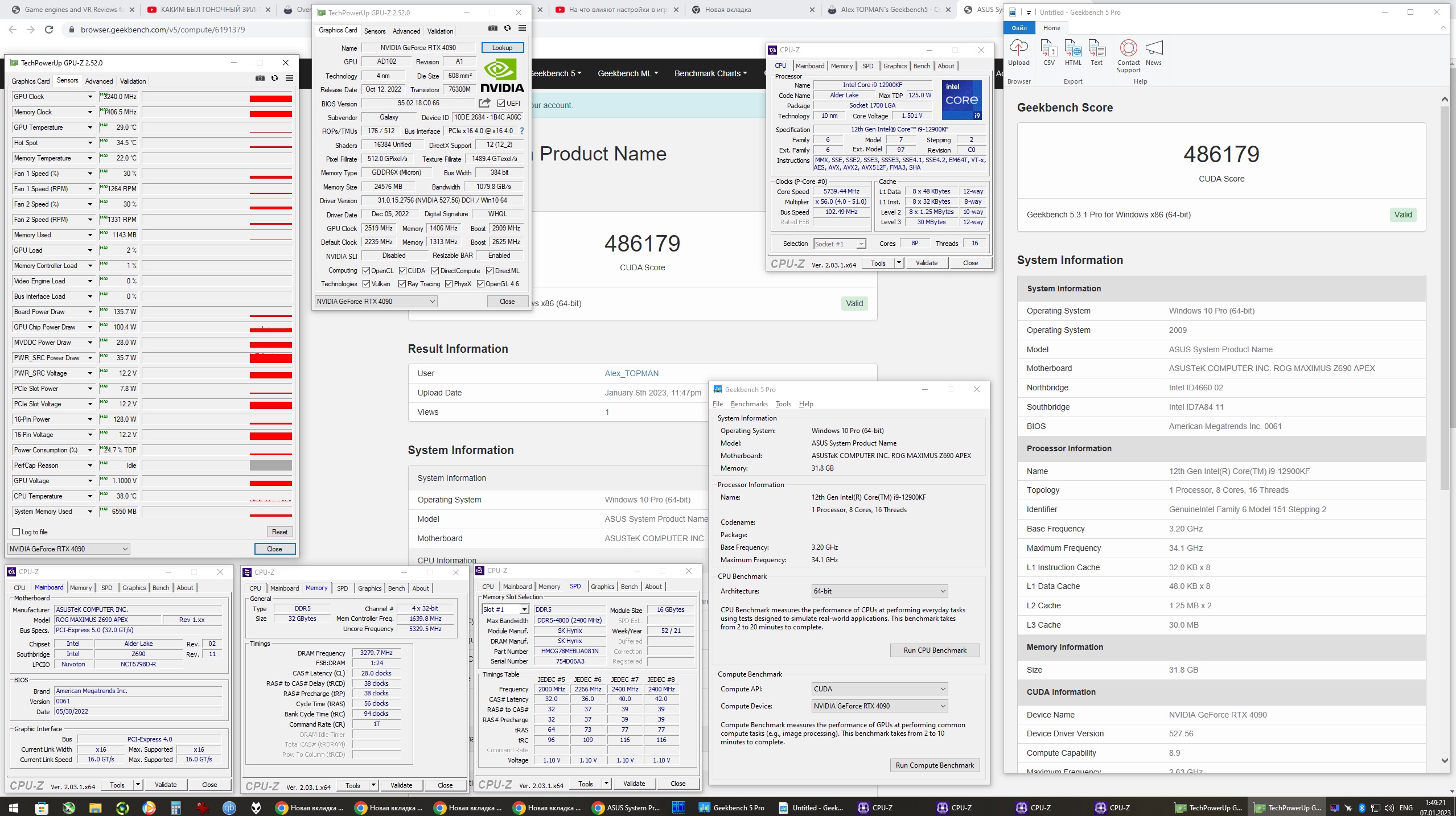Open the Compute Device dropdown
The width and height of the screenshot is (1456, 816).
pyautogui.click(x=879, y=706)
